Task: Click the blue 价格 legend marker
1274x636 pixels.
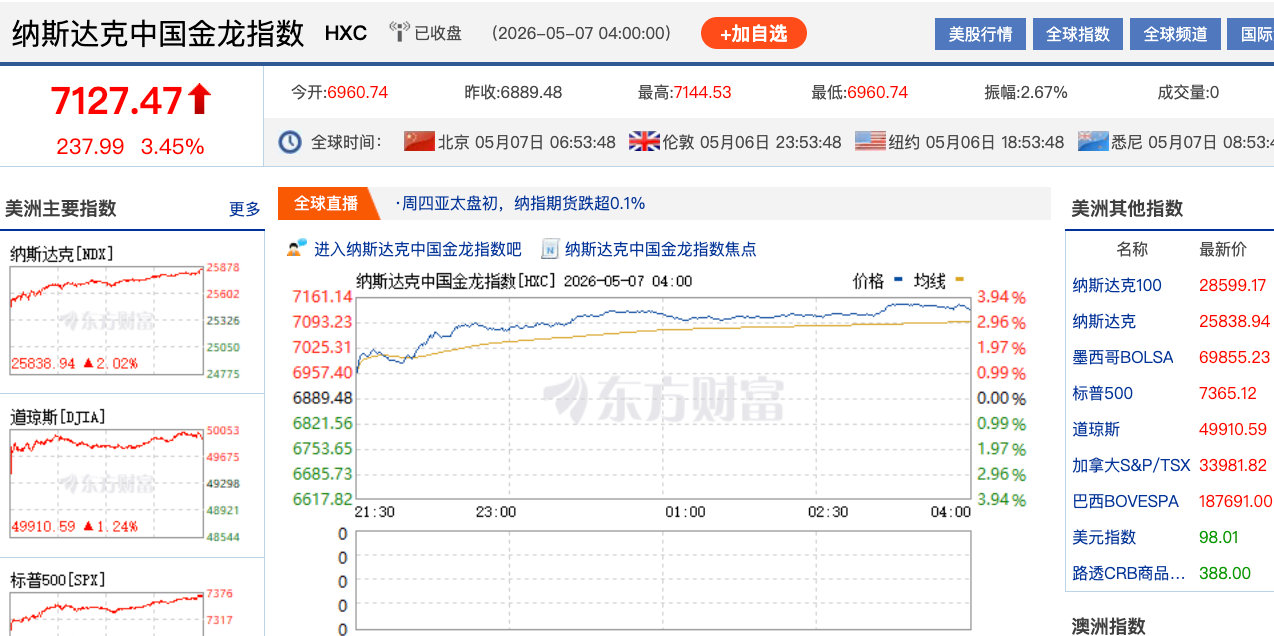Action: (898, 279)
